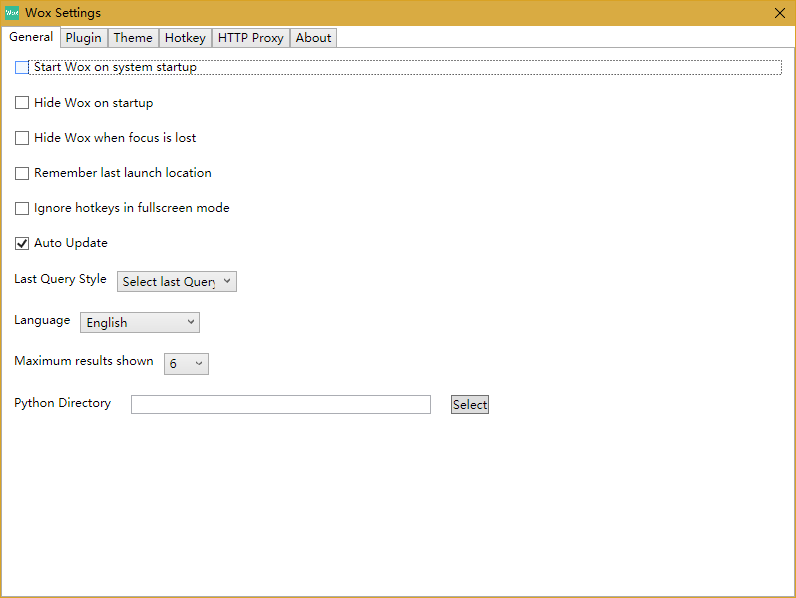The image size is (796, 598).
Task: Enable Start Wox on system startup
Action: (22, 68)
